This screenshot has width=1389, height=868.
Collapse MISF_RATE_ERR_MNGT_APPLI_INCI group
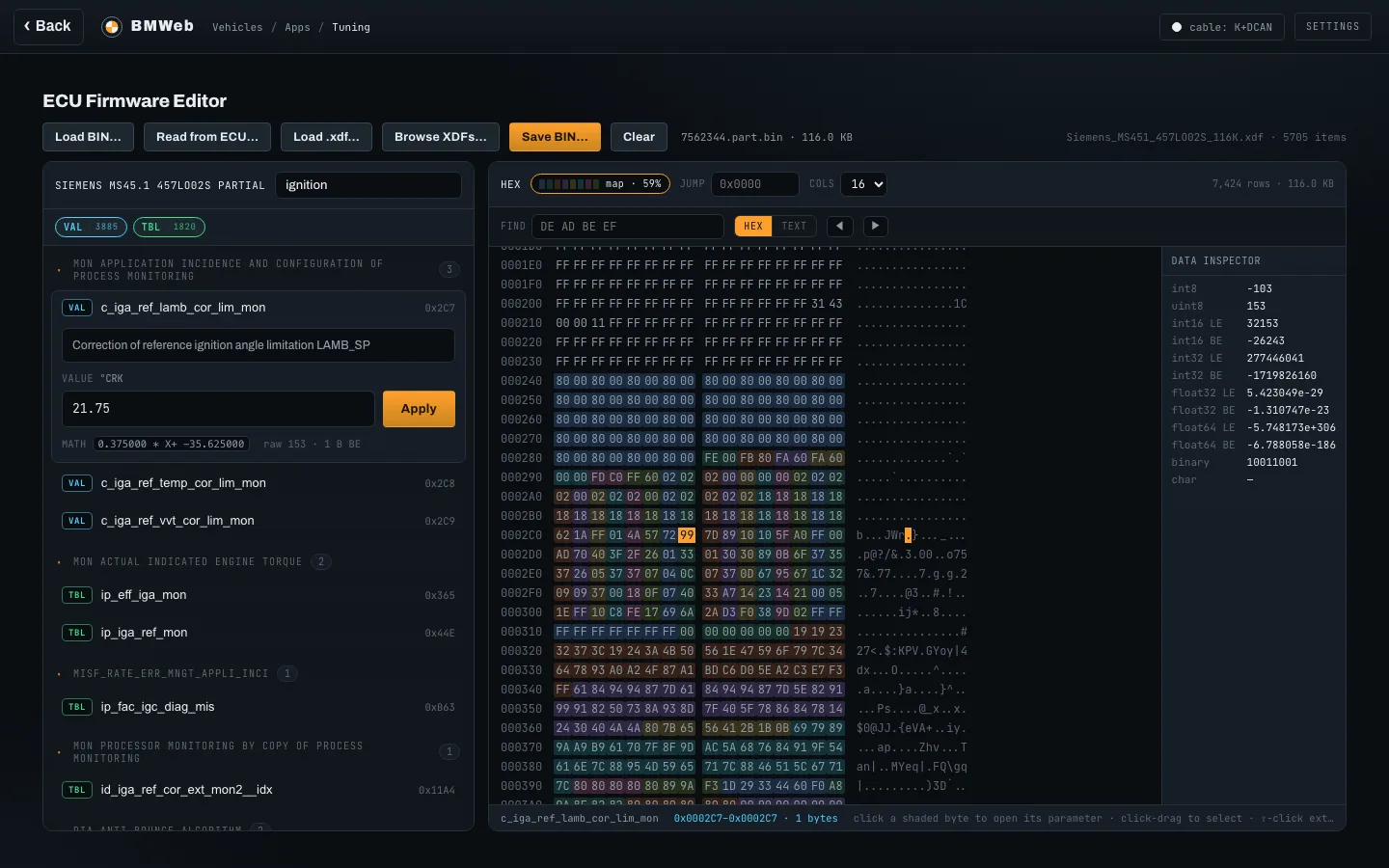[x=258, y=673]
